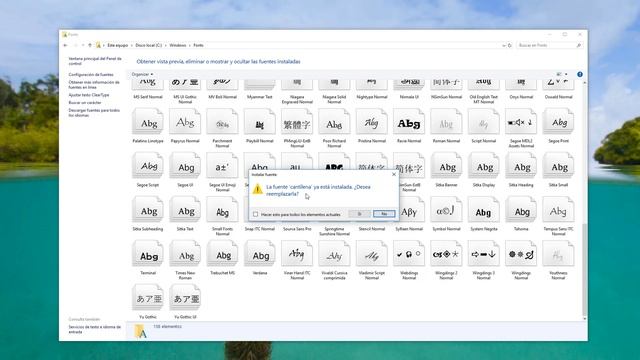This screenshot has width=640, height=360.
Task: Close the Instalar fuente dialog
Action: (x=394, y=174)
